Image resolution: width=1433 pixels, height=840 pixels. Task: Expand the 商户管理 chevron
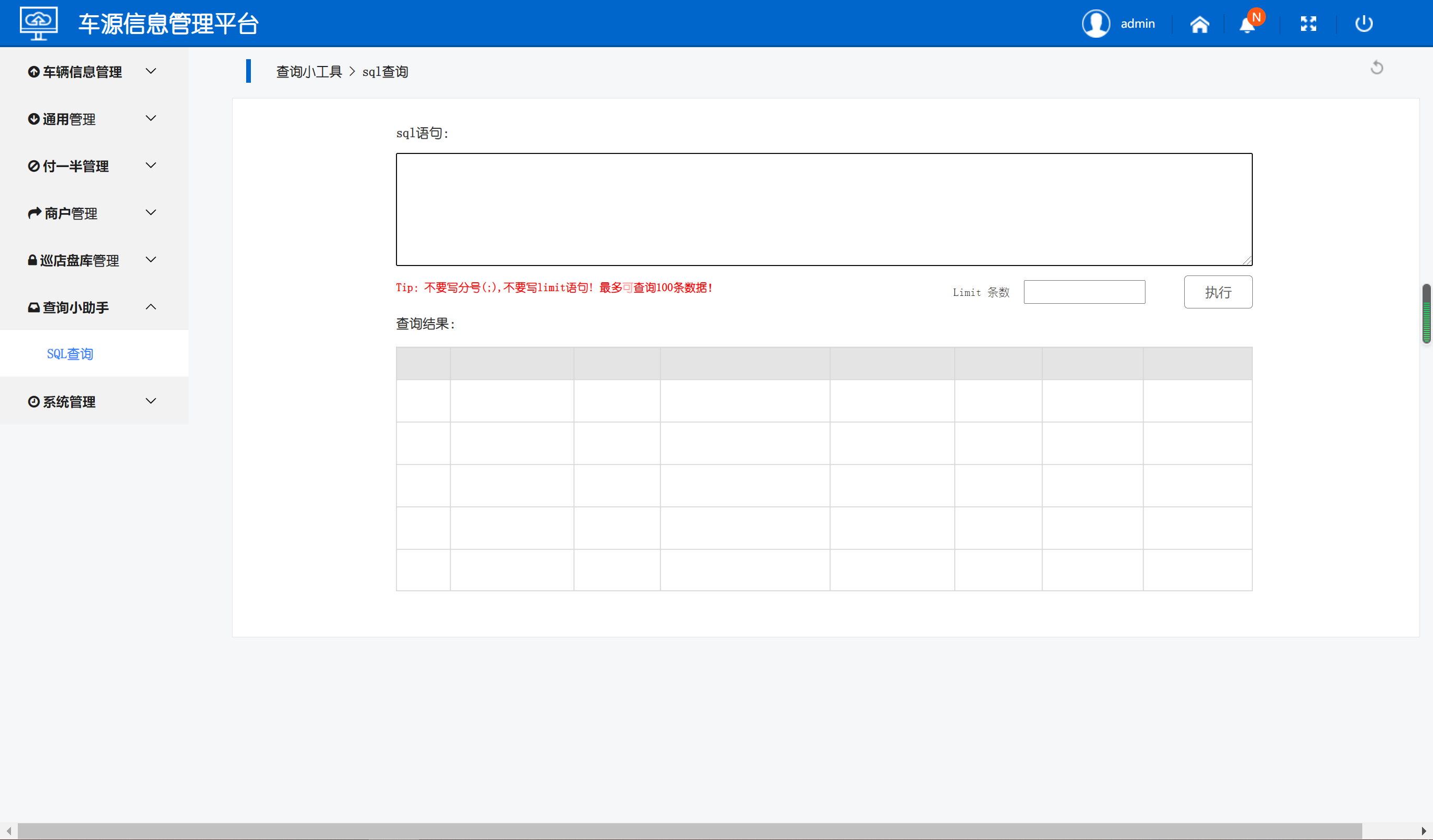coord(151,213)
